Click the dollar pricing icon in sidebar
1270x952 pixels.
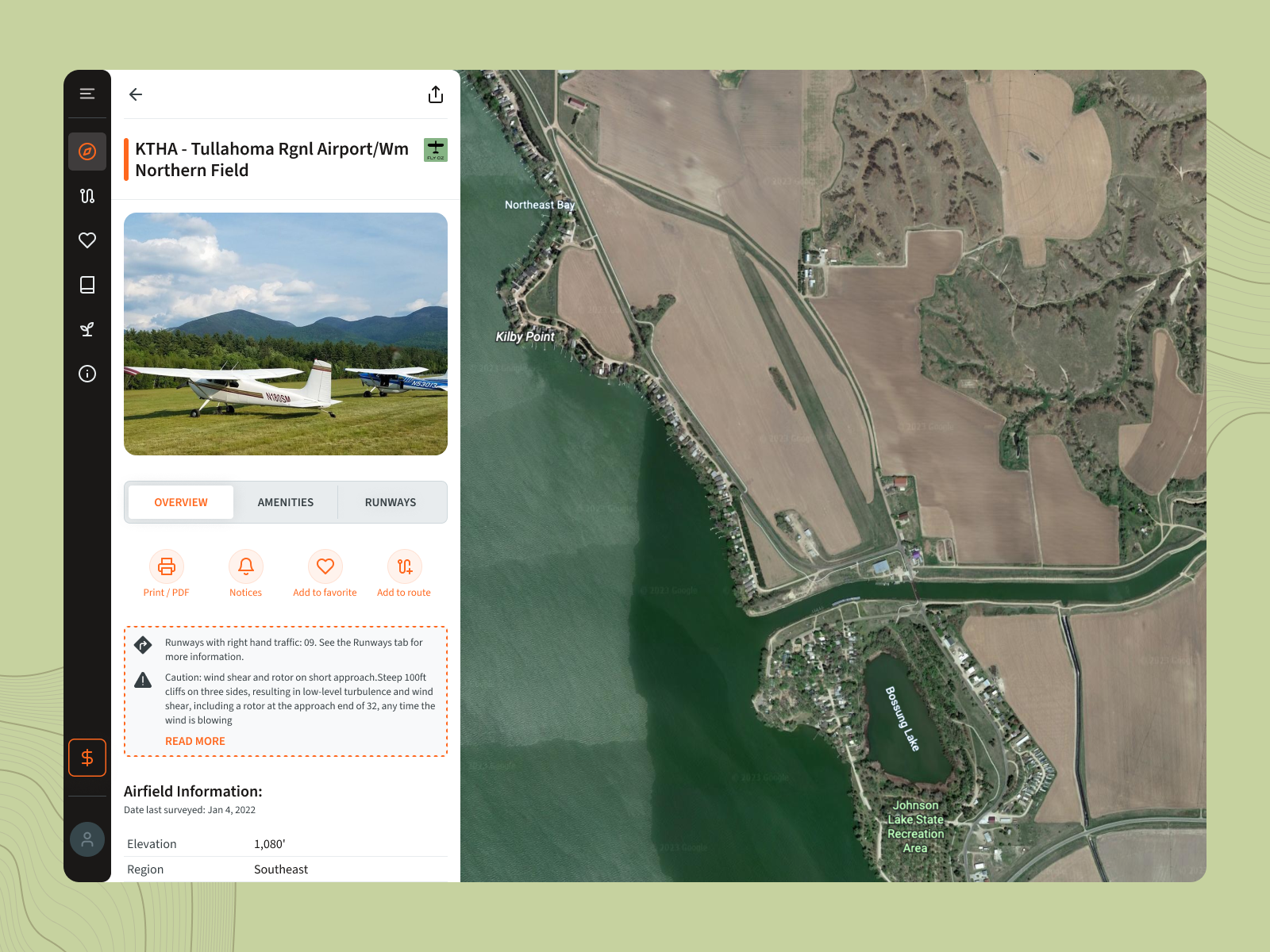pyautogui.click(x=87, y=758)
